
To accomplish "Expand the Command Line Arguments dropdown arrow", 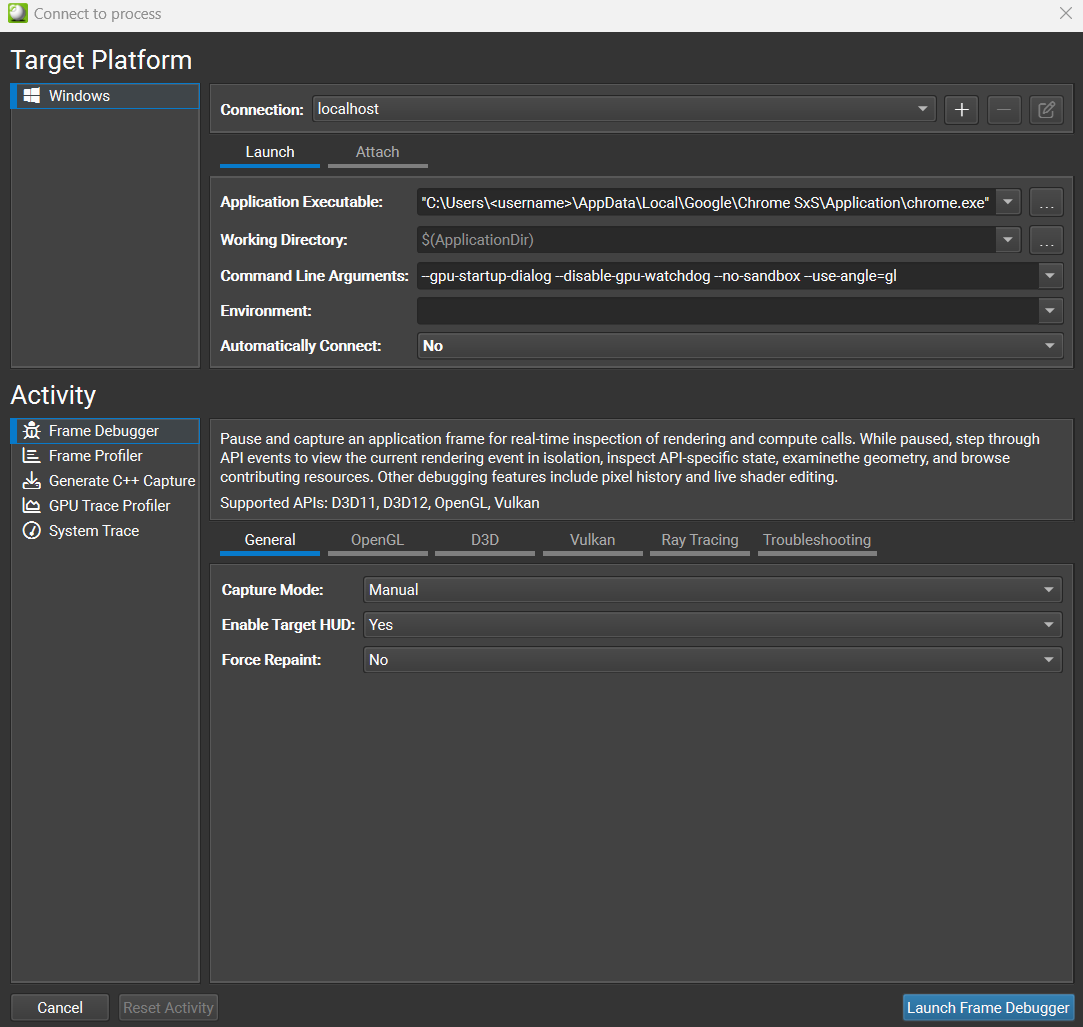I will pyautogui.click(x=1050, y=276).
